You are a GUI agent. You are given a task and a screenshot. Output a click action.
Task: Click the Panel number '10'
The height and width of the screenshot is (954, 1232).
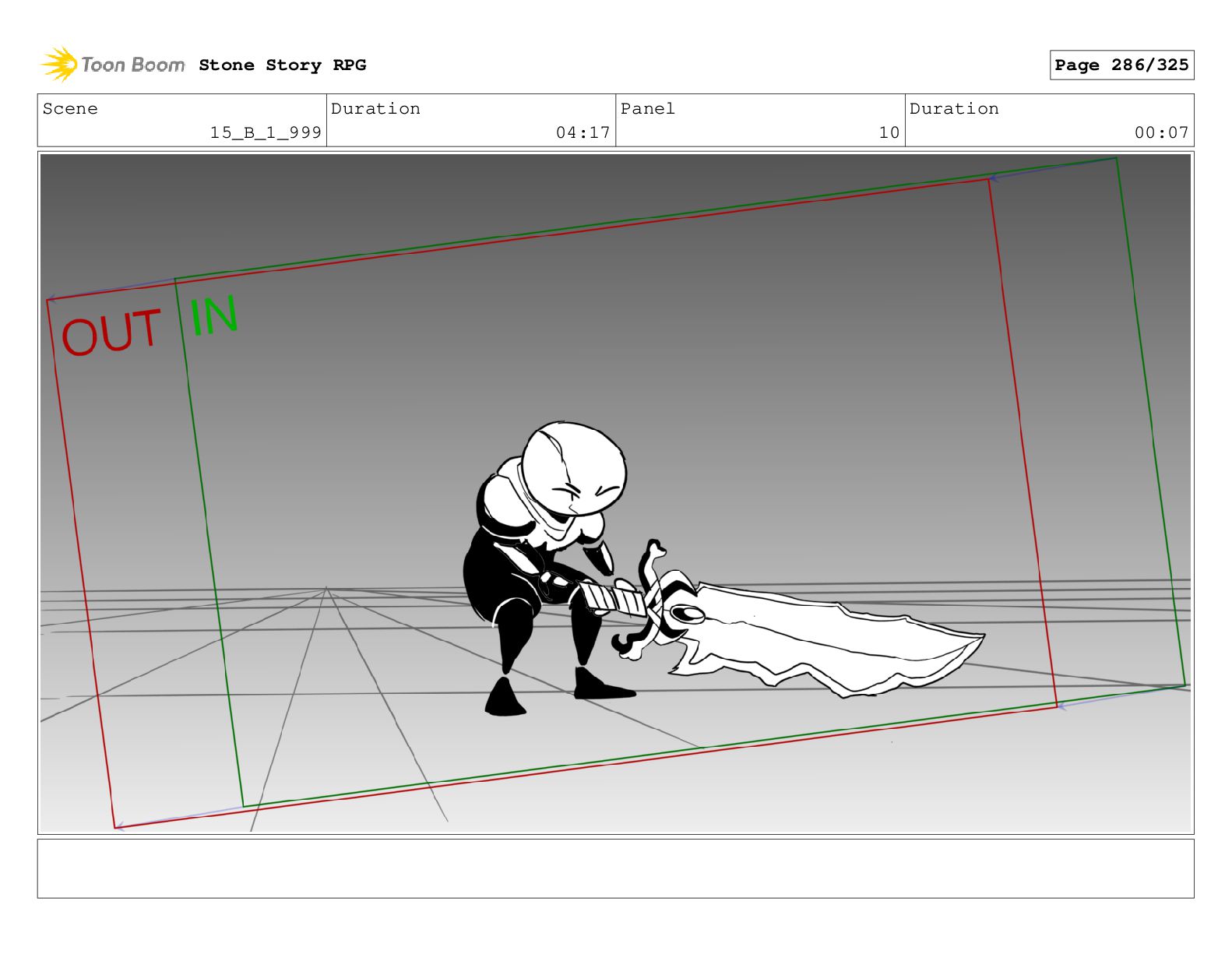pos(889,132)
